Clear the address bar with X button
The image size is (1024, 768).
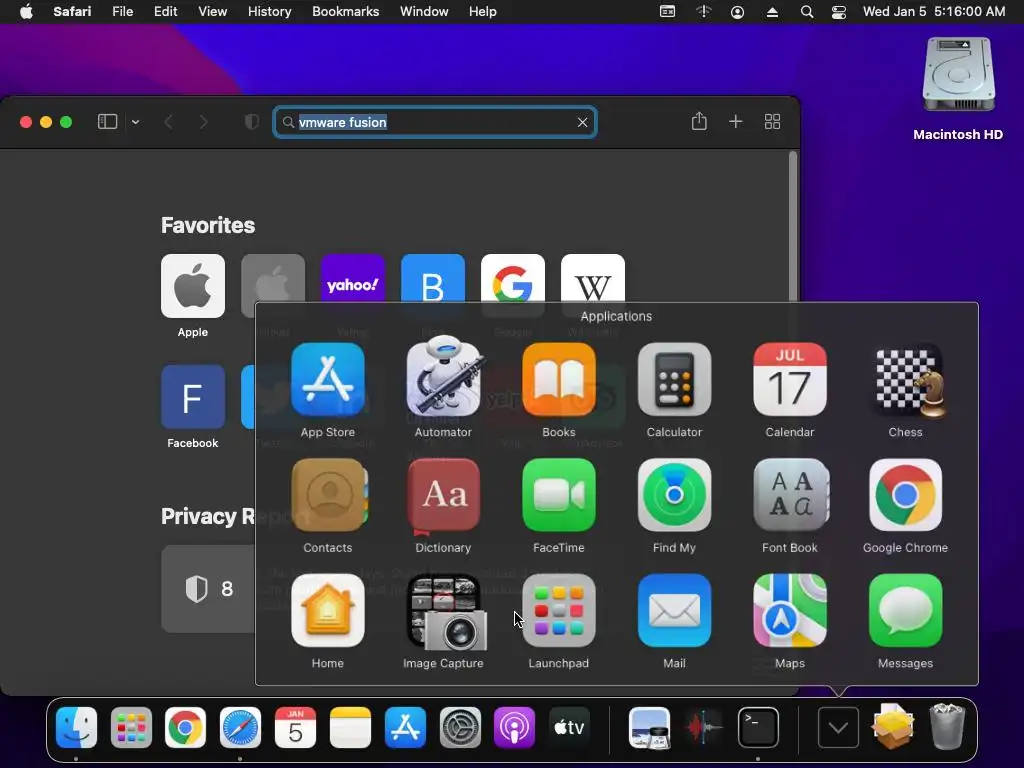pos(583,122)
